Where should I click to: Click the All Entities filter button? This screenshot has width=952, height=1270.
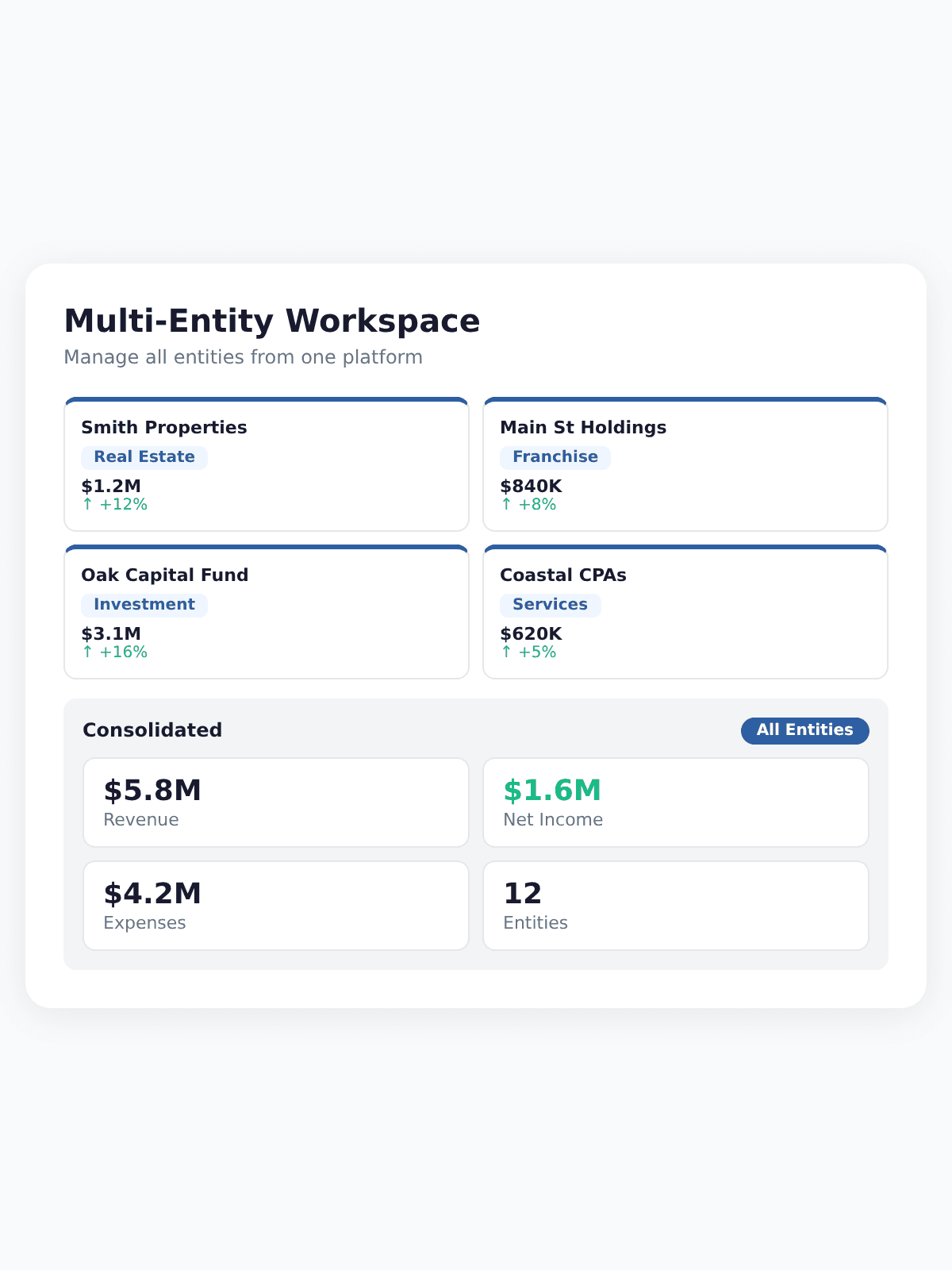[805, 730]
